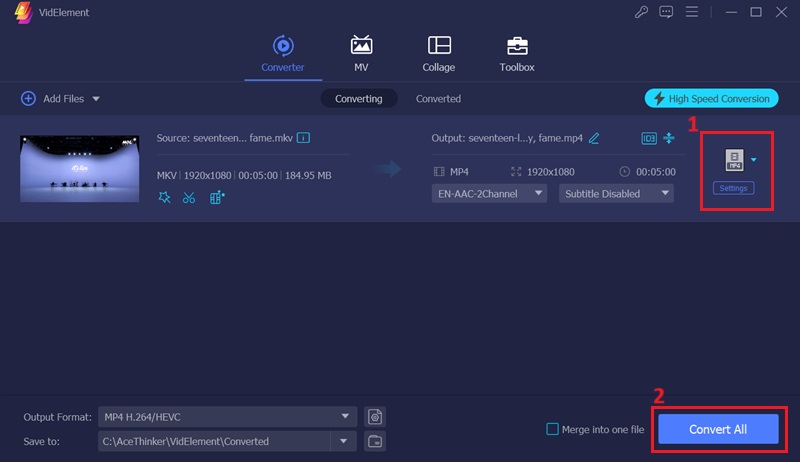Screen dimensions: 800x462
Task: Select the Converted sub-tab
Action: (438, 98)
